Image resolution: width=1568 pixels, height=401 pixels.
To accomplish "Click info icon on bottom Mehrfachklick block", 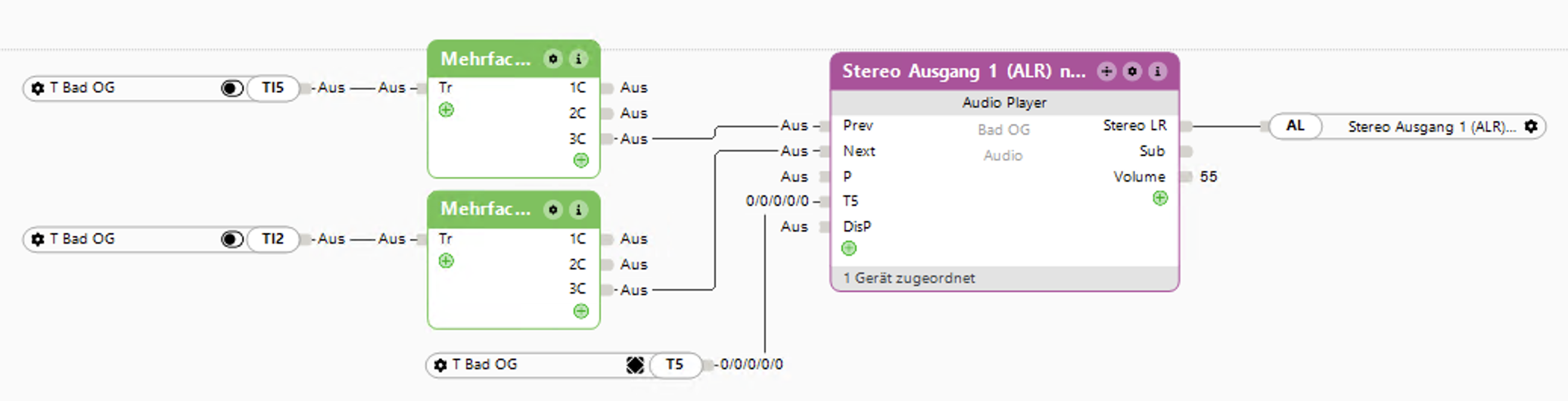I will click(578, 210).
